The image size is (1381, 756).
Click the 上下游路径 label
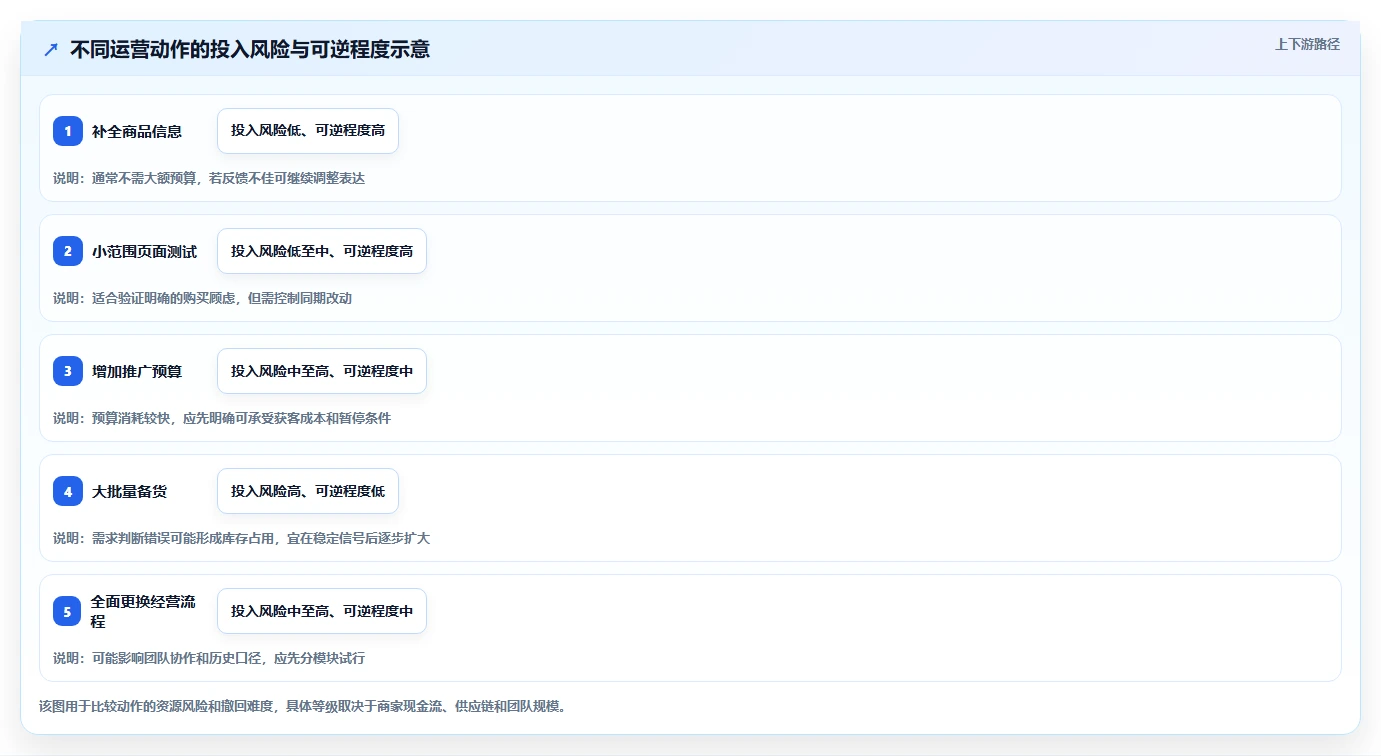coord(1307,44)
